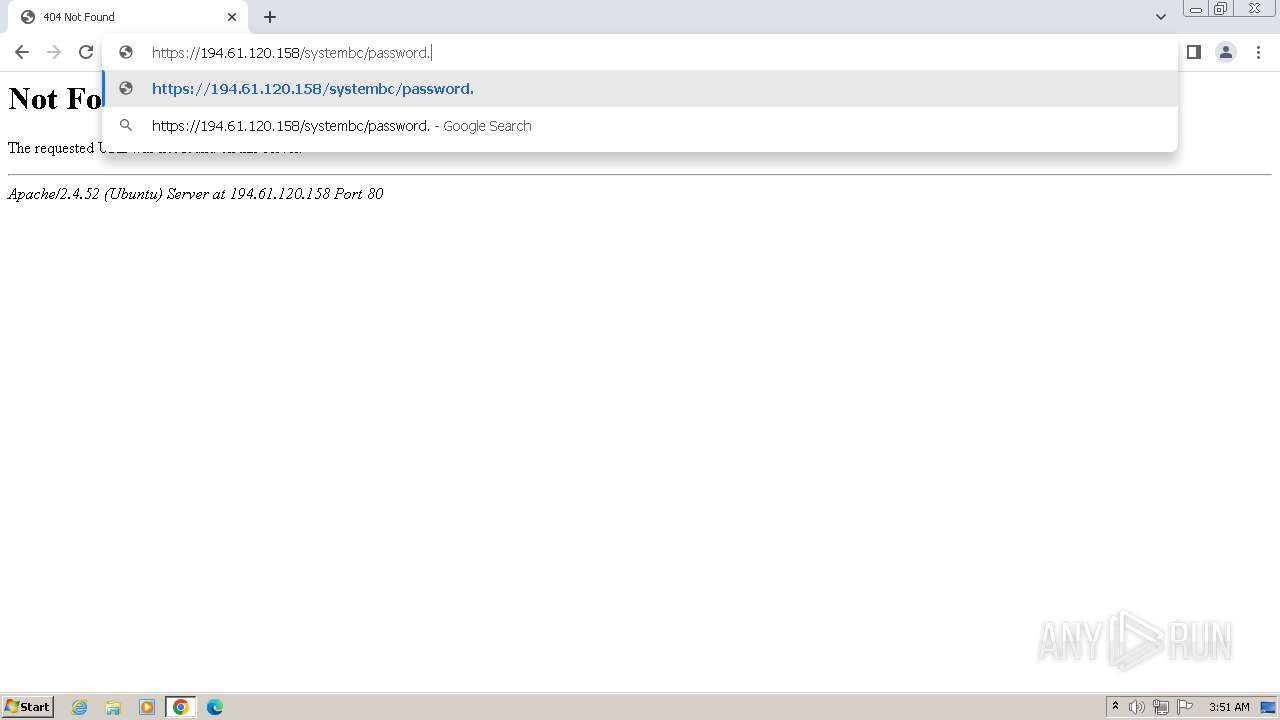Open the tab search dropdown arrow
This screenshot has height=720, width=1280.
point(1161,17)
